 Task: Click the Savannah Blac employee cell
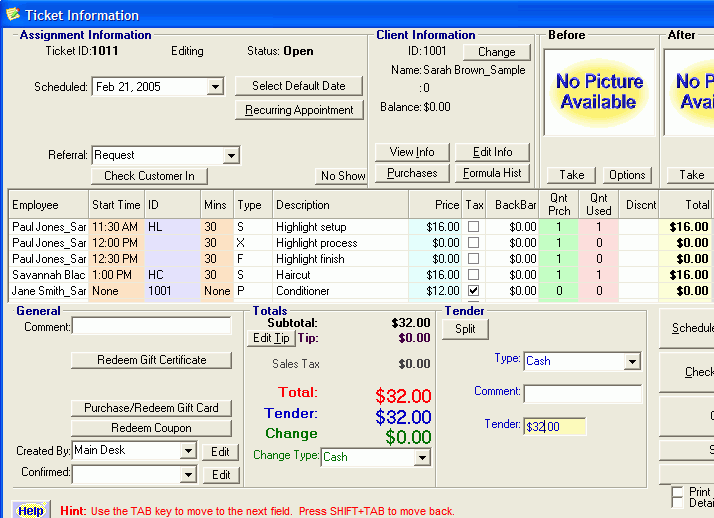pos(48,274)
